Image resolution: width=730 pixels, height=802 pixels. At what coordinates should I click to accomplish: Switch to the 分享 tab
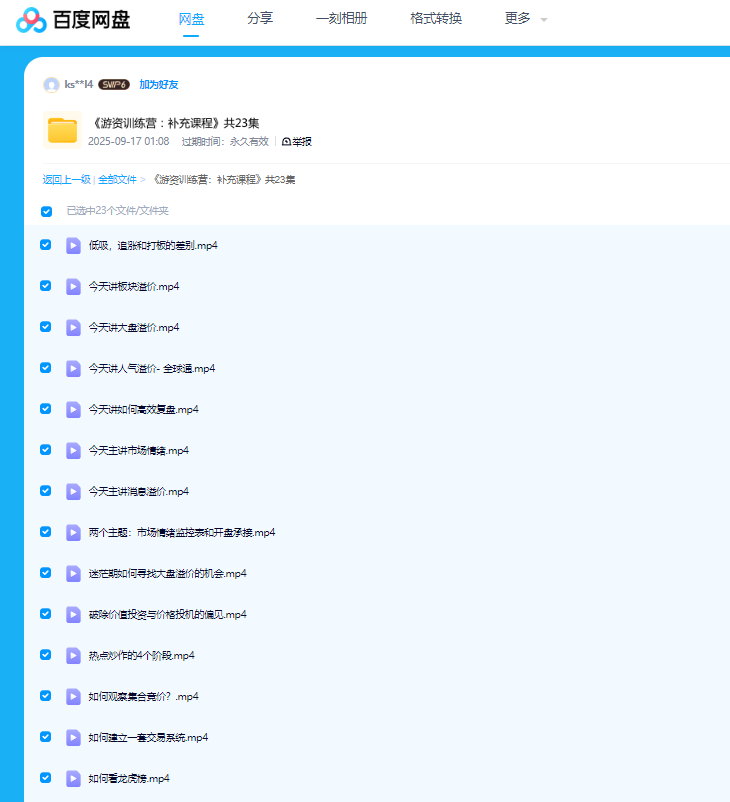(260, 19)
